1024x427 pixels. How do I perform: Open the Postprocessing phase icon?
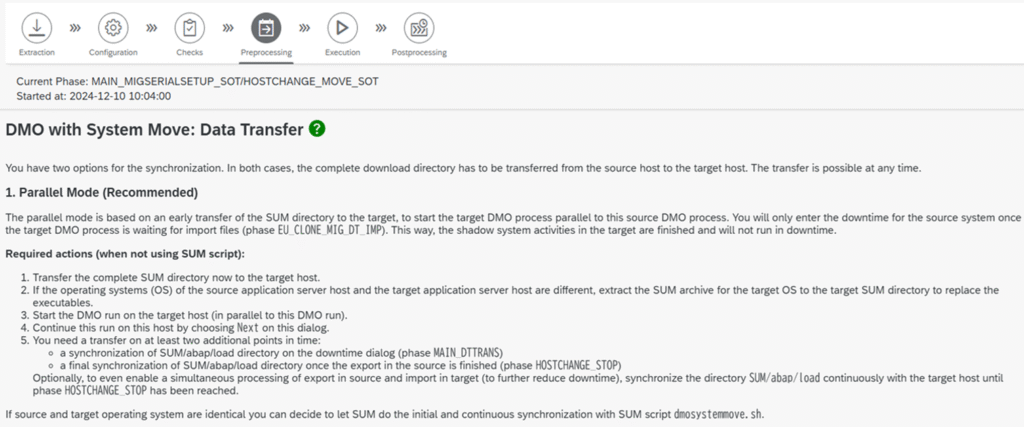tap(419, 27)
